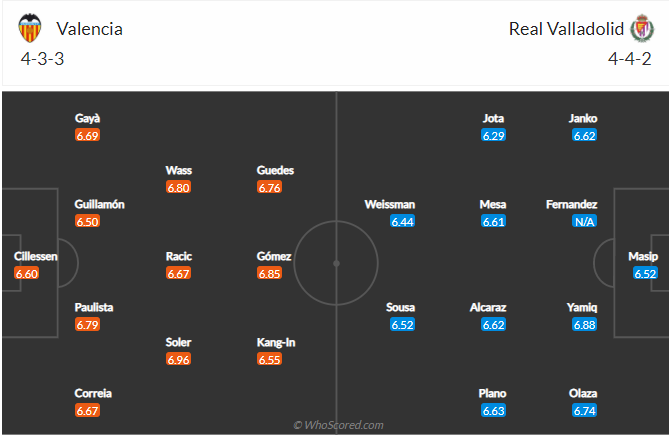Click the WhoScored.com watermark
The width and height of the screenshot is (669, 435).
(338, 425)
